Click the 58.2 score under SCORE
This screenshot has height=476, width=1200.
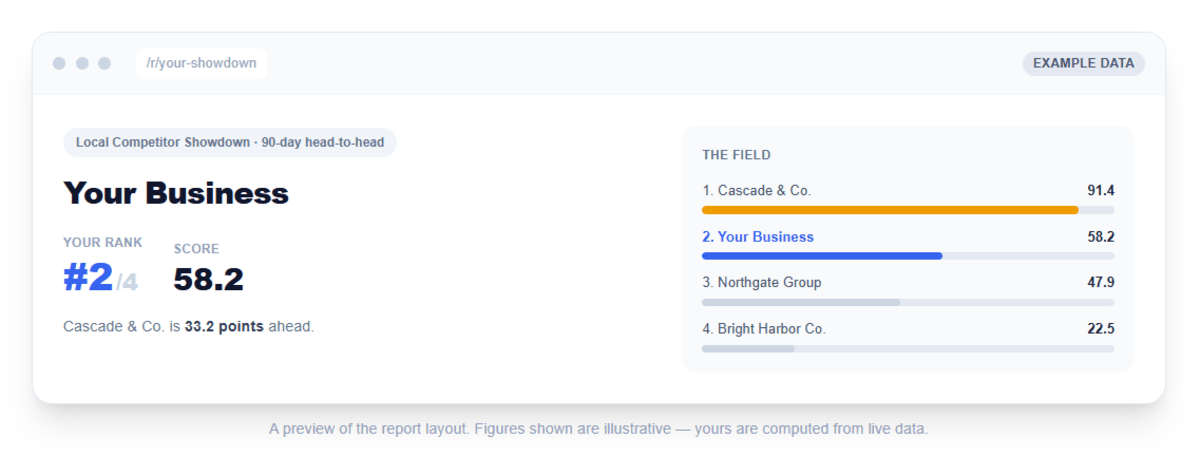pyautogui.click(x=209, y=279)
